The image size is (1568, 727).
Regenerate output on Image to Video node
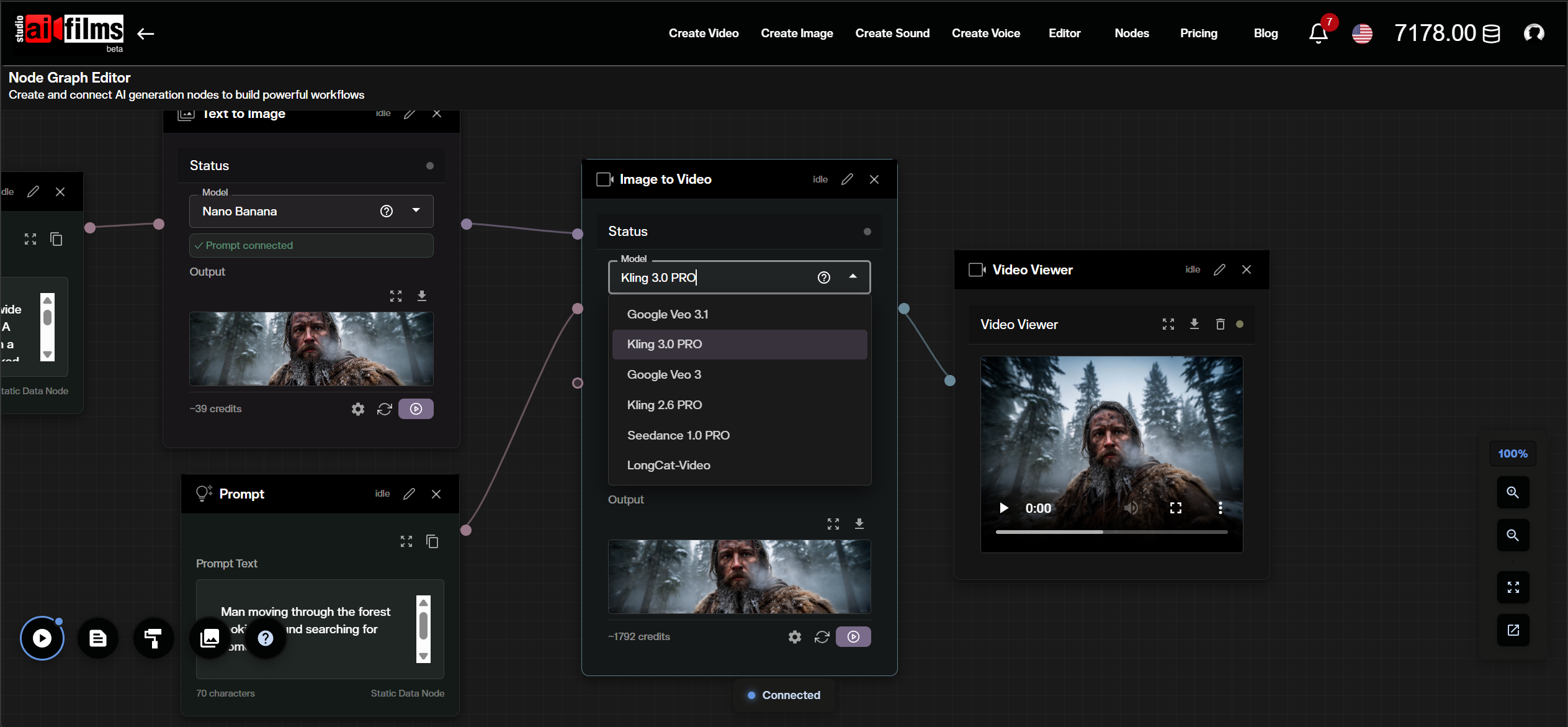point(822,636)
